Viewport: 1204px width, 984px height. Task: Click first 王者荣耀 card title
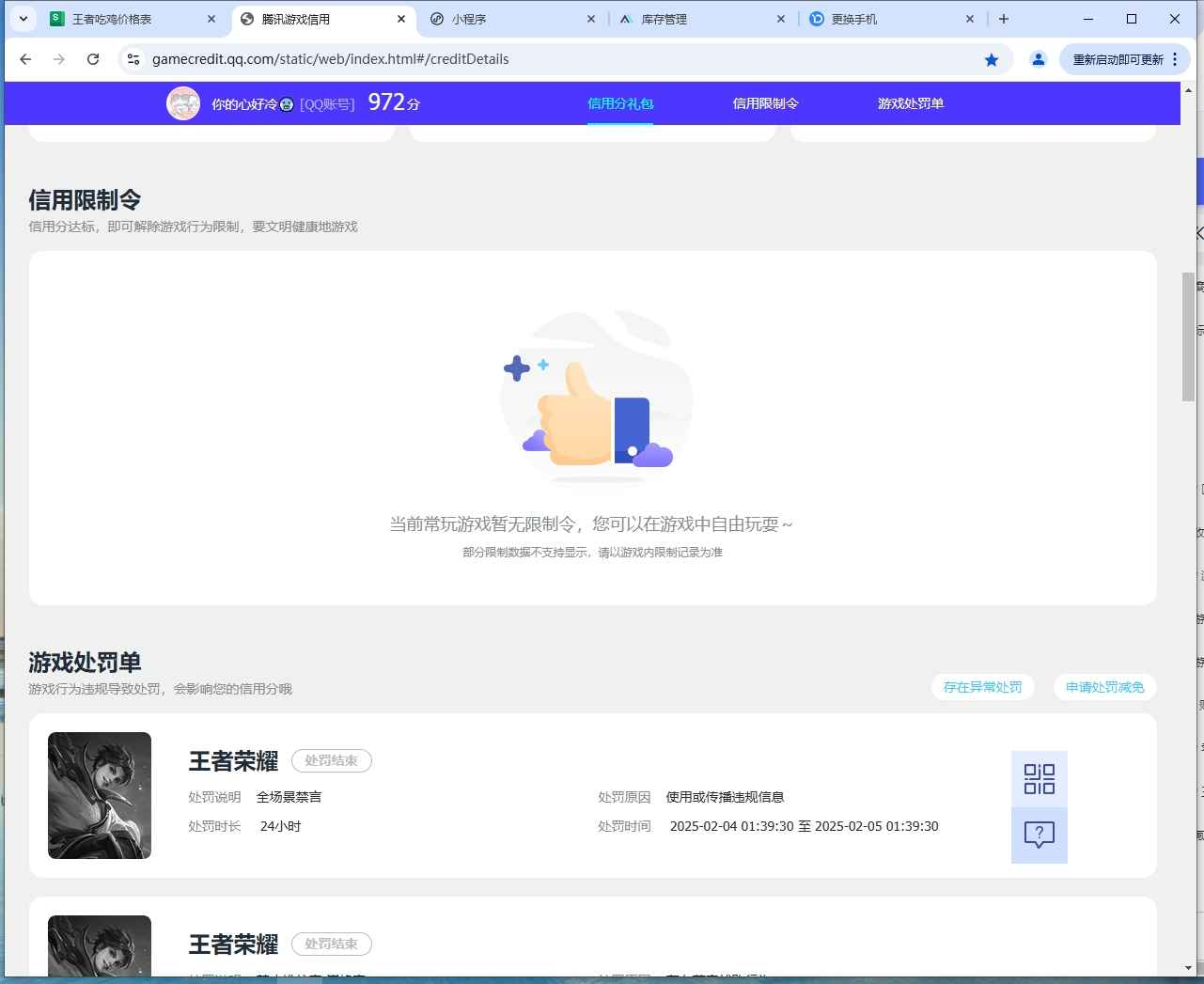[x=233, y=761]
